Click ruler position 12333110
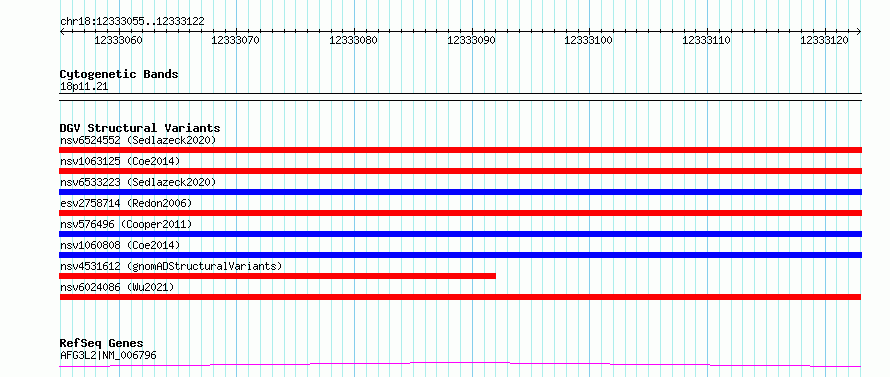The image size is (890, 377). 707,40
